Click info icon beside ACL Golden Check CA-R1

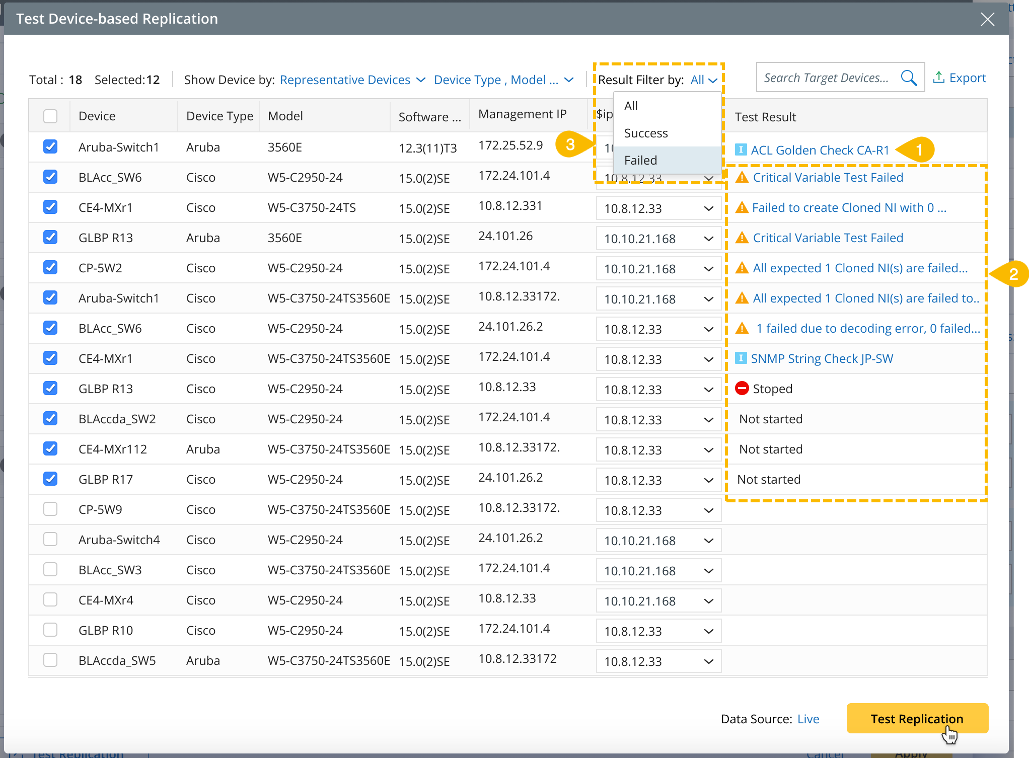click(741, 150)
